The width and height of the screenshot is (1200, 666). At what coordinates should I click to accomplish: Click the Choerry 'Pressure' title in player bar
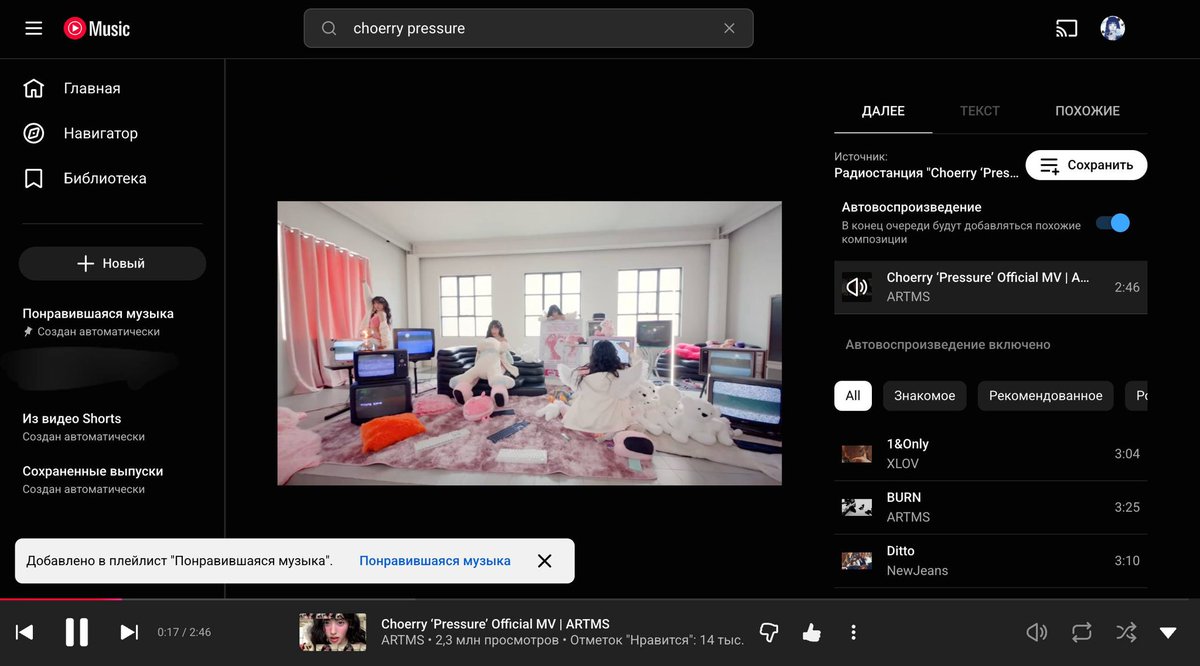(x=495, y=624)
